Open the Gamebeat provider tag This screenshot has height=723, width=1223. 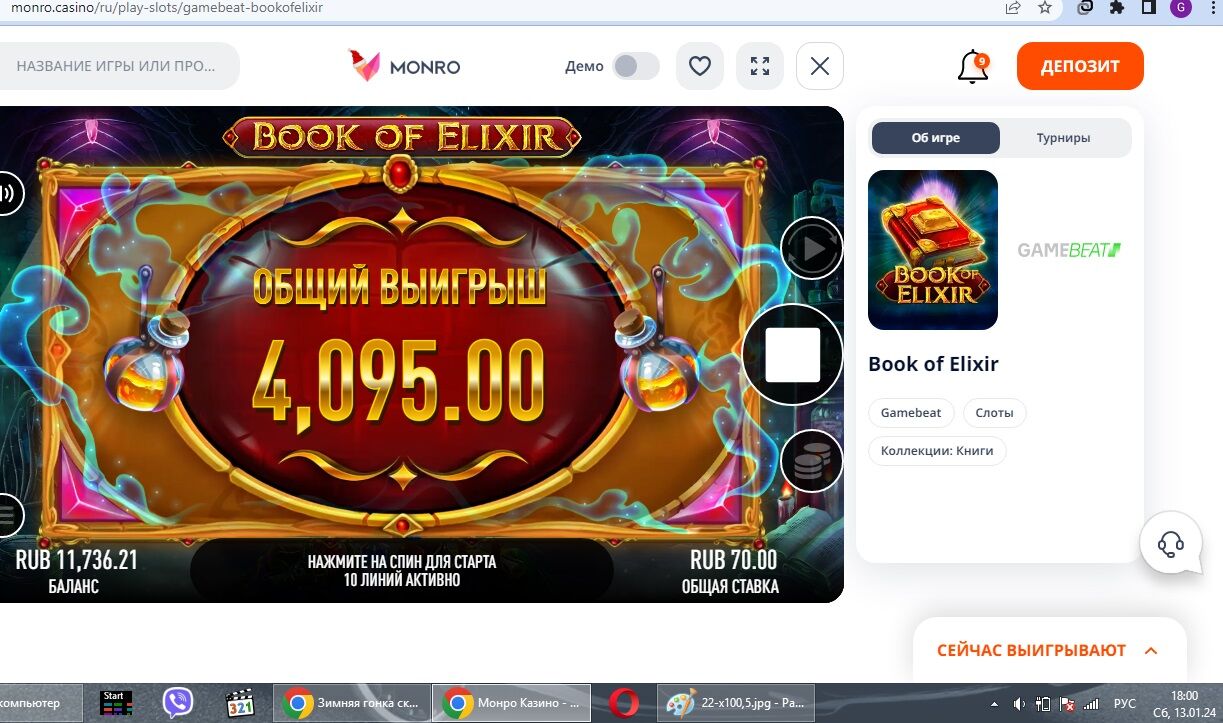pyautogui.click(x=911, y=413)
